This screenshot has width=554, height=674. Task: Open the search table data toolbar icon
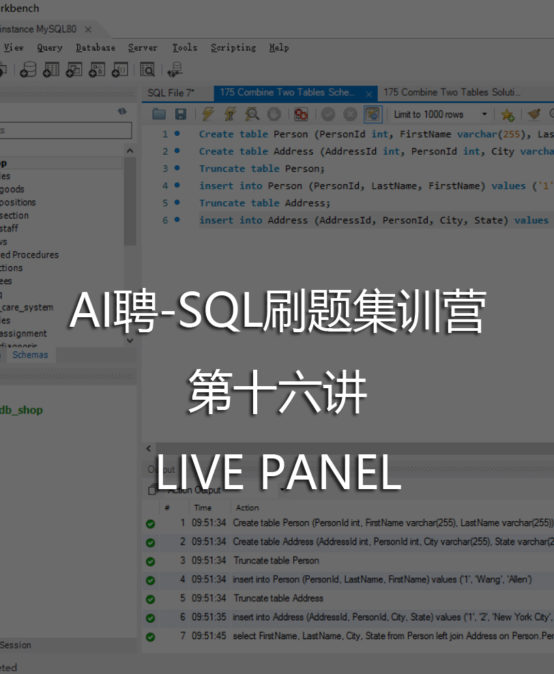(x=147, y=69)
